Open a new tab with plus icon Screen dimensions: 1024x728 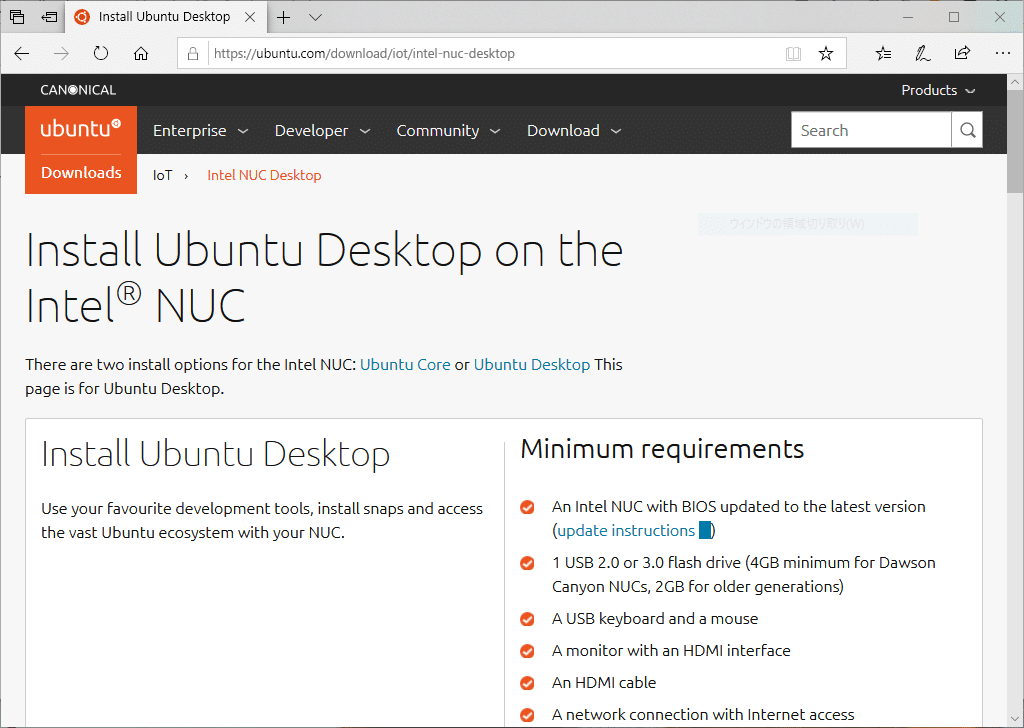click(283, 18)
